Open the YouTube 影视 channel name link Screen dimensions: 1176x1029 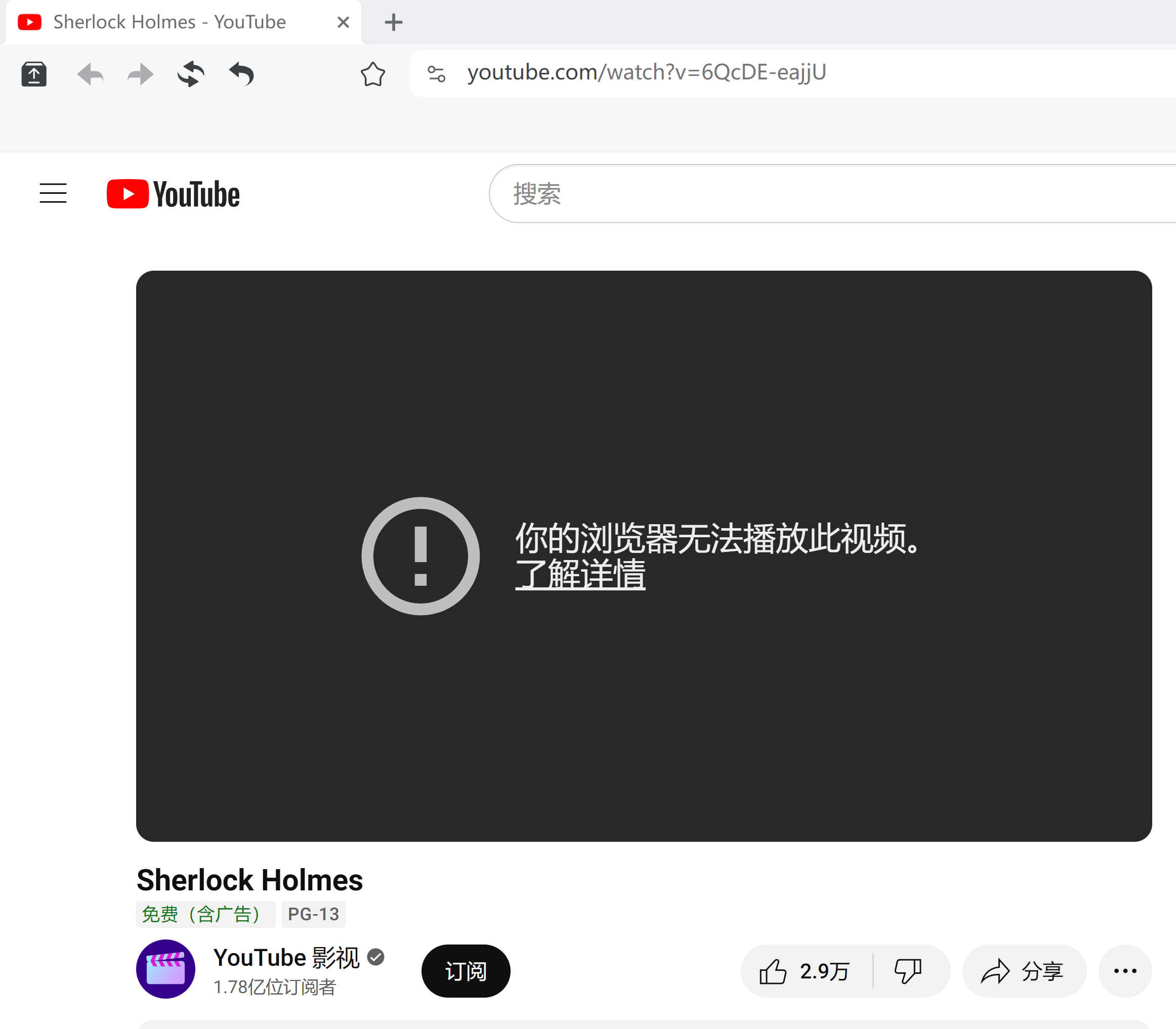click(x=286, y=957)
